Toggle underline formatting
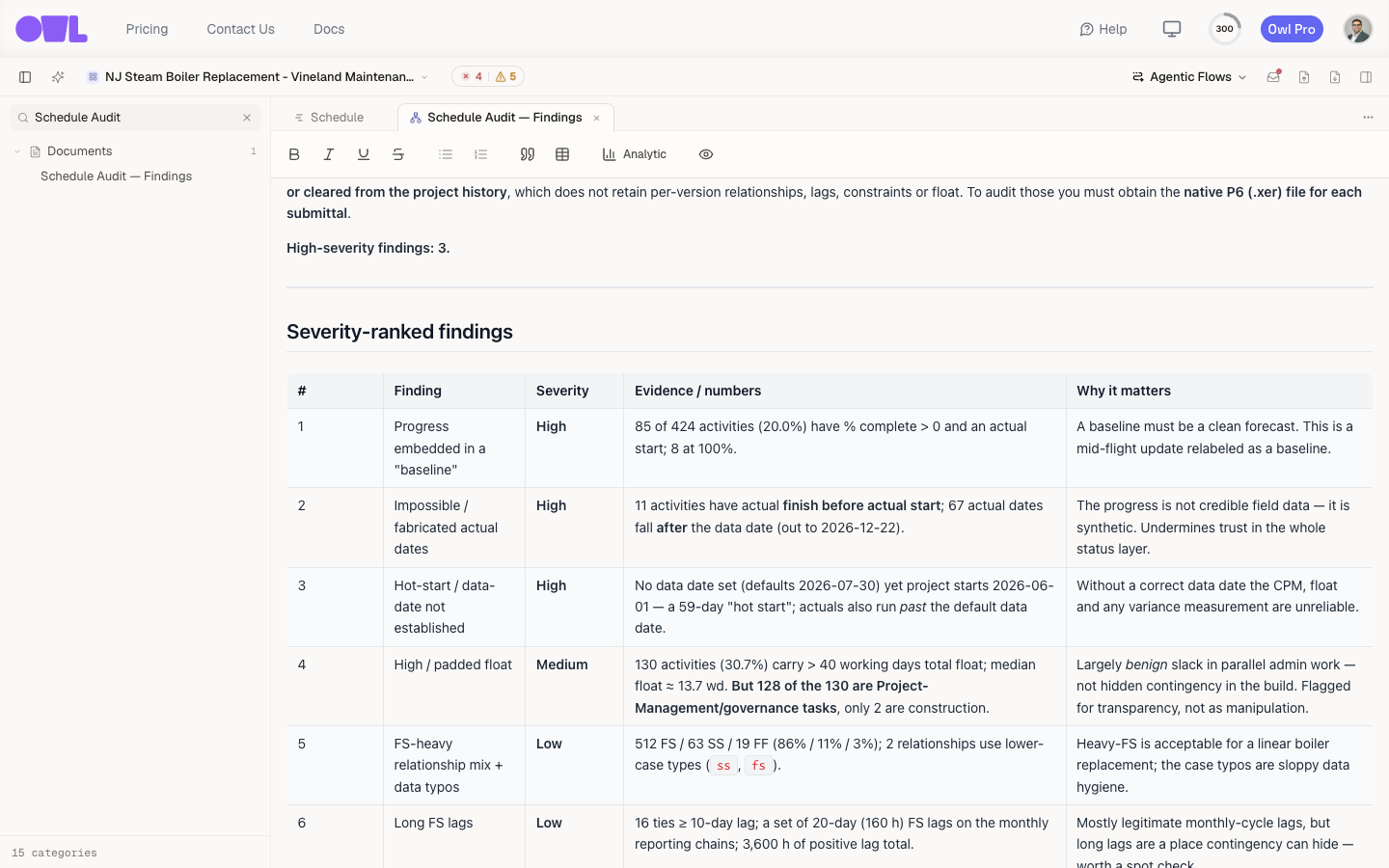This screenshot has height=868, width=1389. 364,154
